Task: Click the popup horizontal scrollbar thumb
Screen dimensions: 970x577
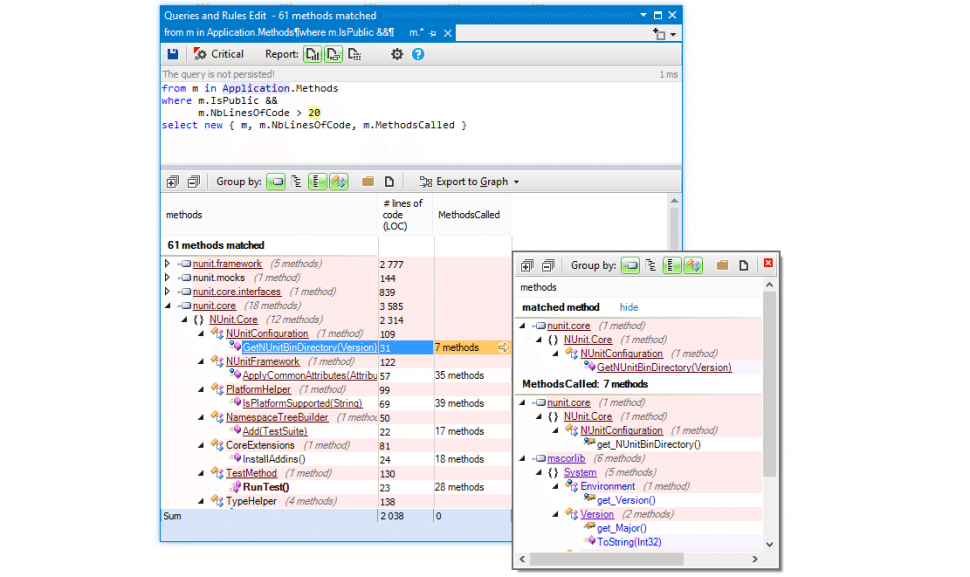Action: [x=606, y=559]
